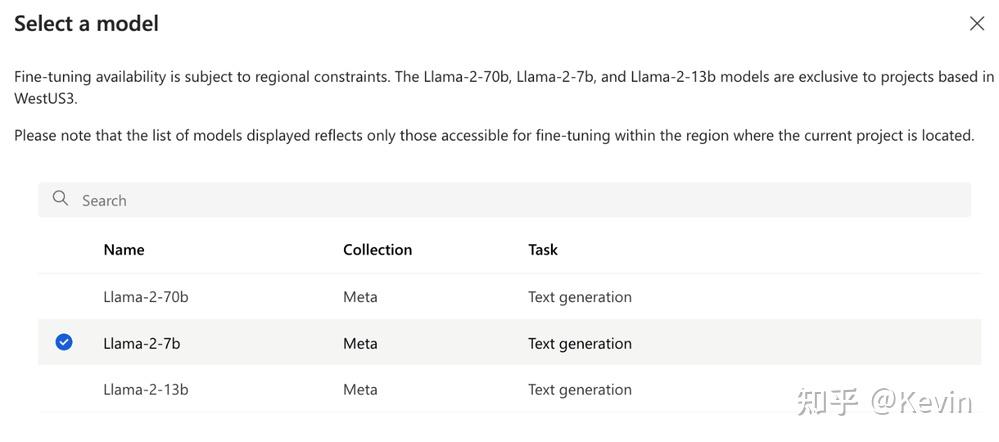
Task: Click the Select a model heading
Action: (x=86, y=24)
